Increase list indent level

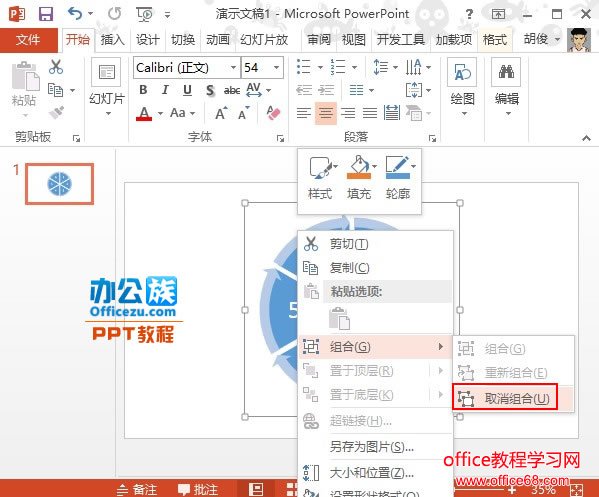coord(326,90)
